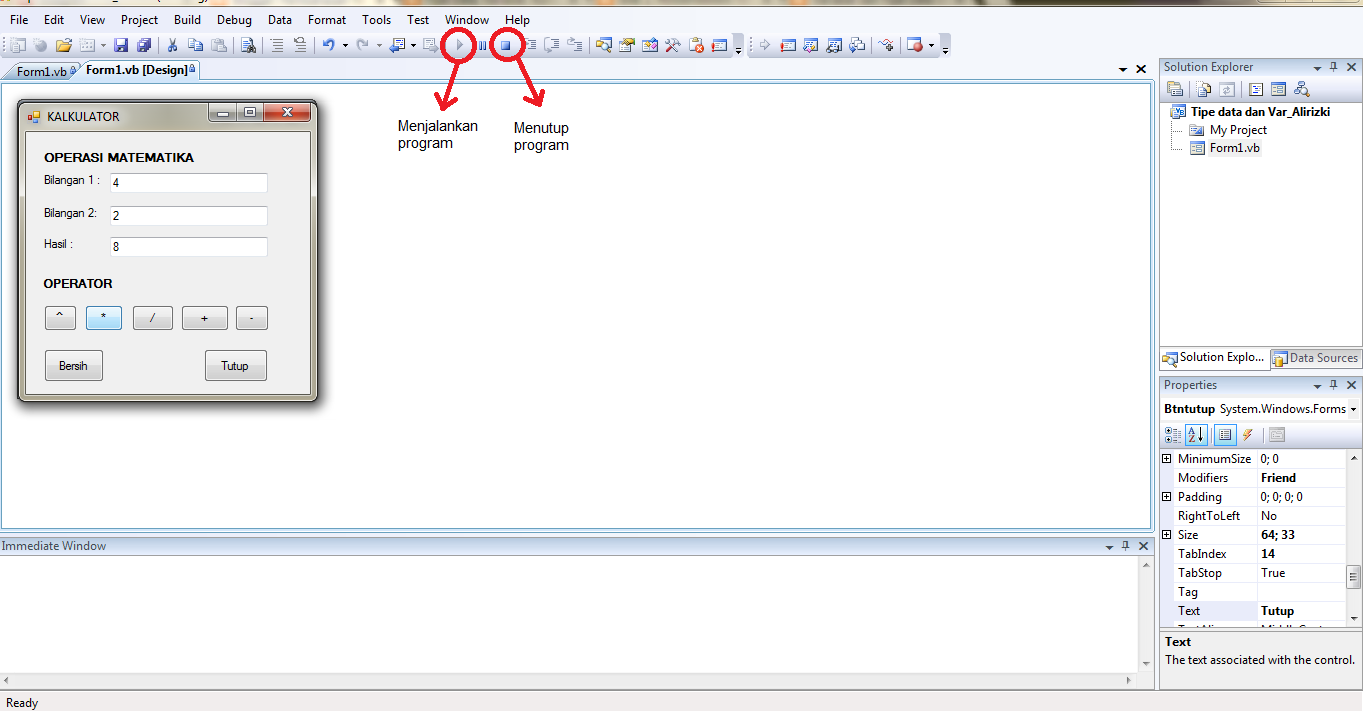Switch to the Data Sources panel
The height and width of the screenshot is (711, 1363).
[1315, 358]
